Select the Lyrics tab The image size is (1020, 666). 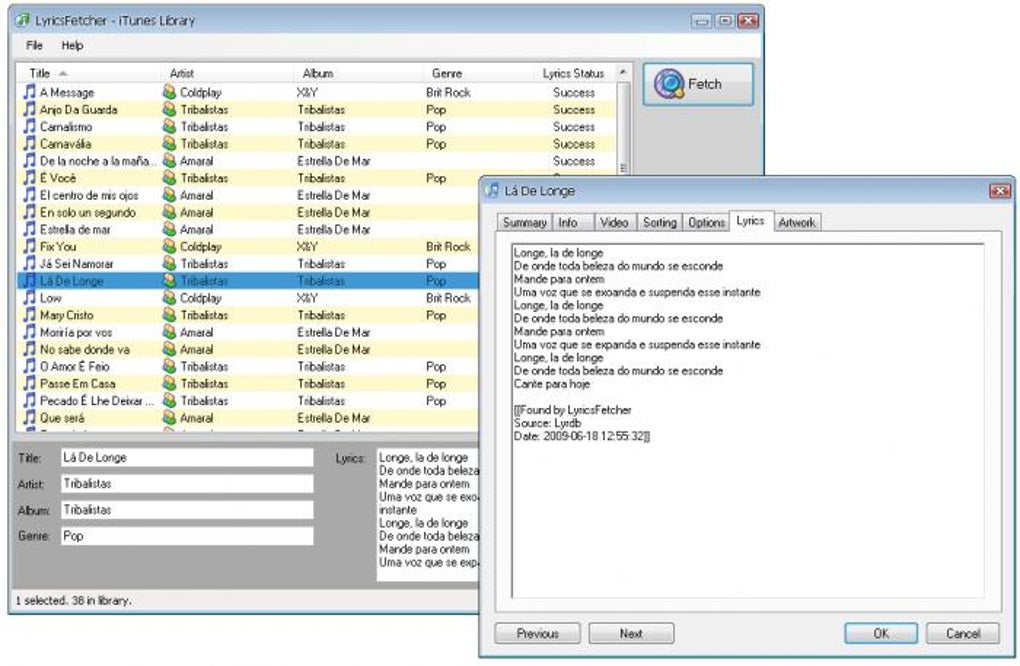tap(751, 221)
